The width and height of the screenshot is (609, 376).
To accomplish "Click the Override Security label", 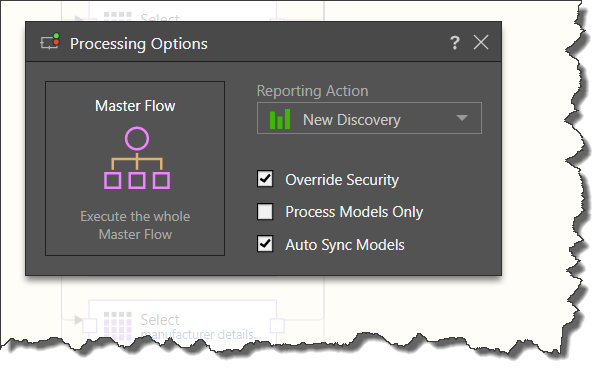I will coord(342,179).
